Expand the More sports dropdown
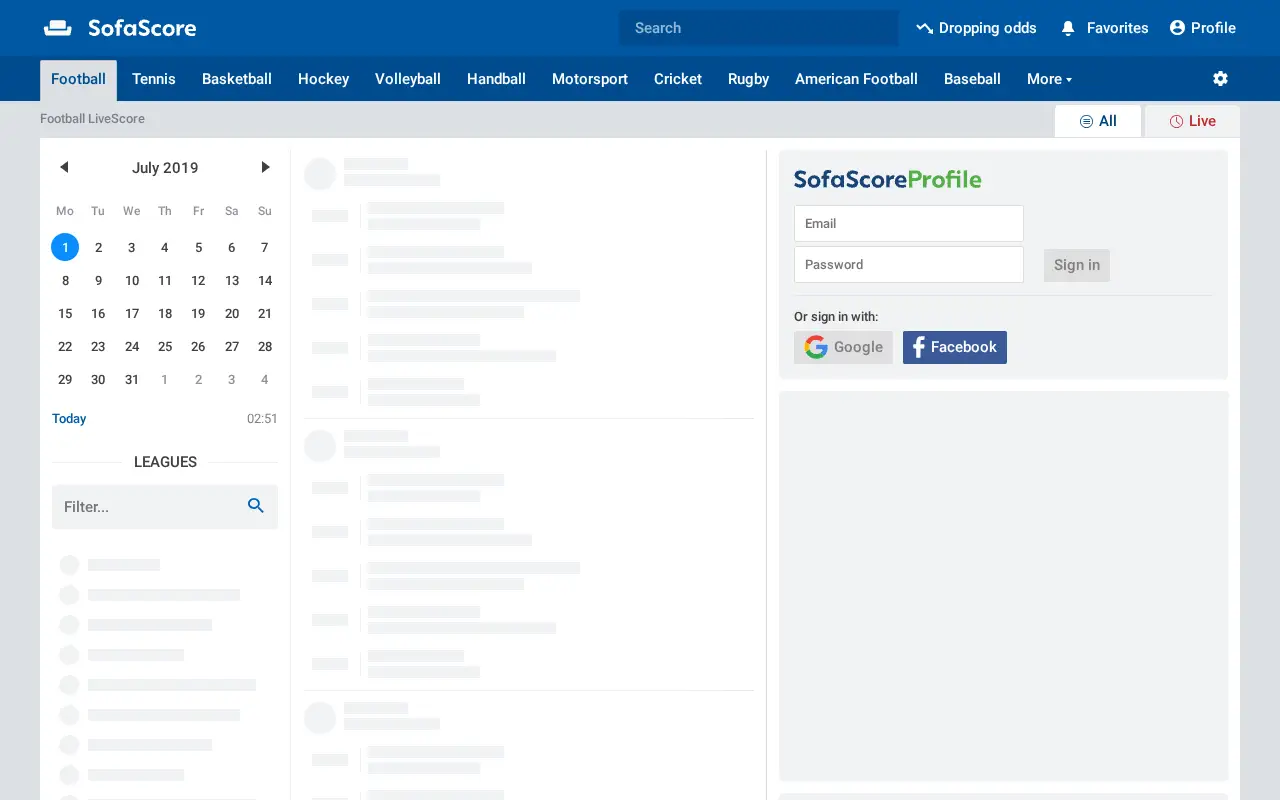 [1049, 79]
